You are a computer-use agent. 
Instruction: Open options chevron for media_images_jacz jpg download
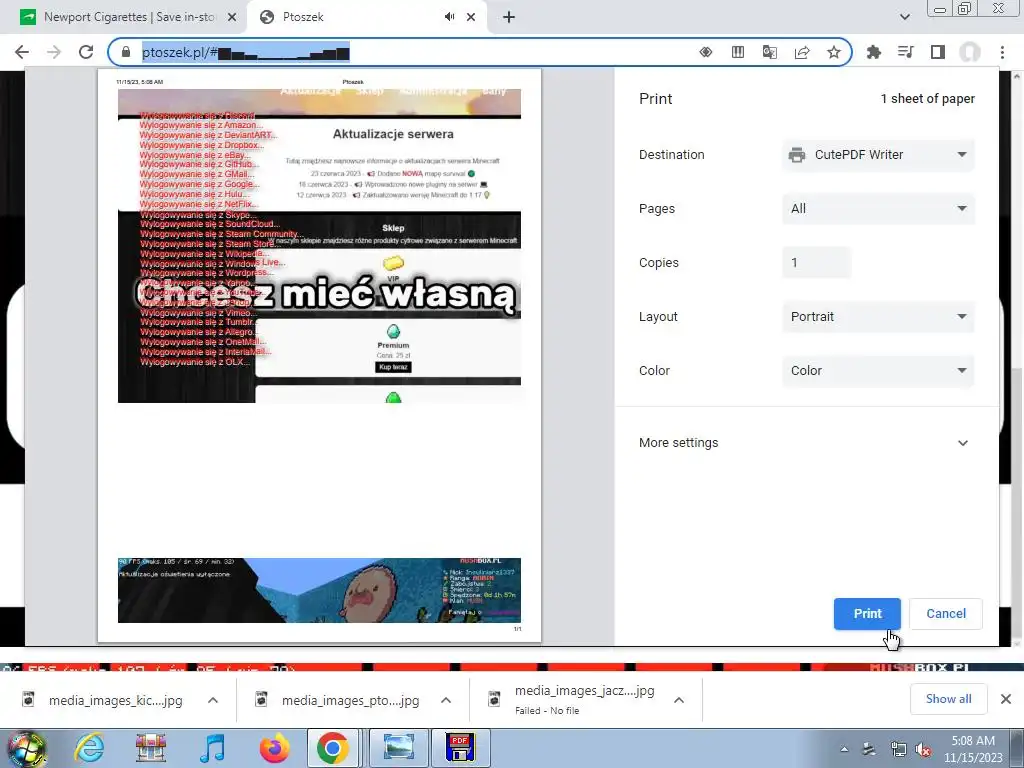pos(679,700)
